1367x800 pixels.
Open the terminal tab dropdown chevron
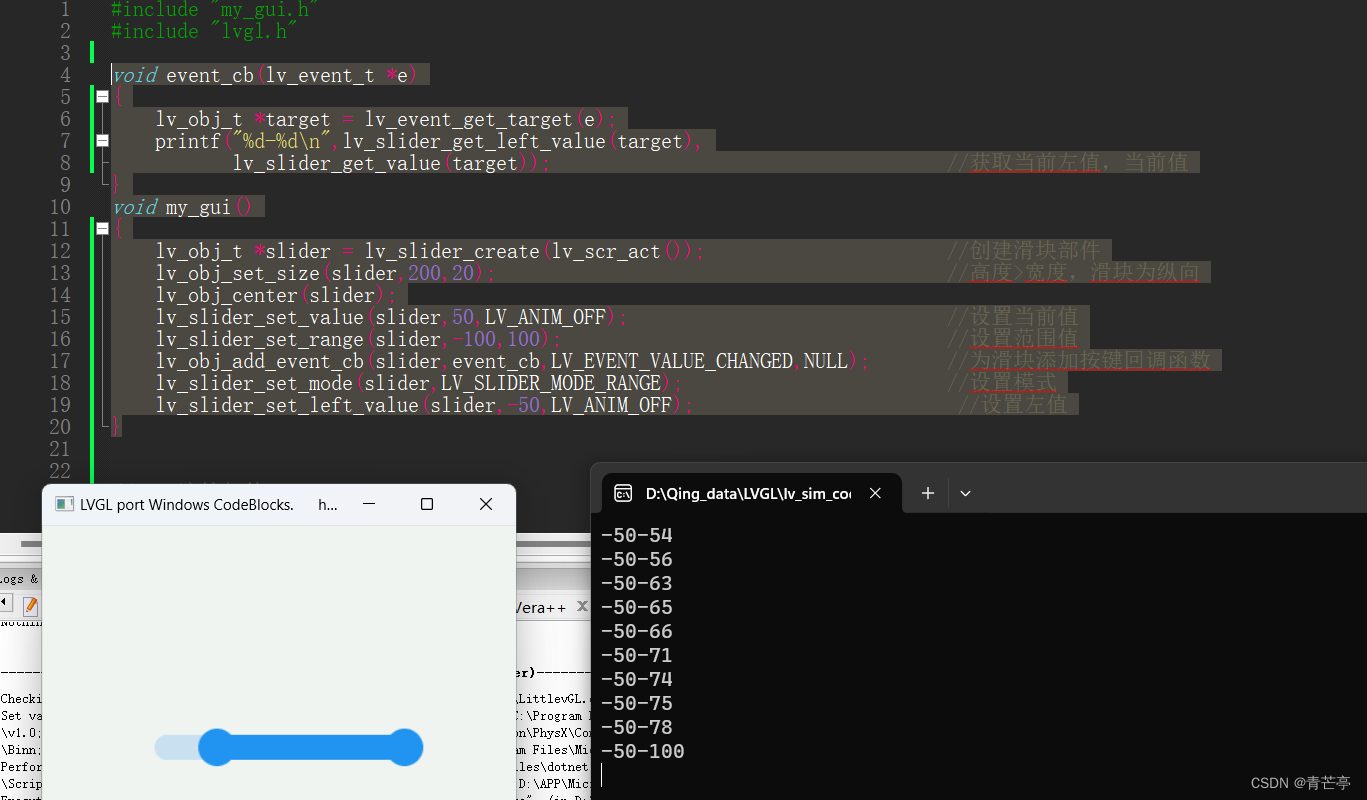pos(965,492)
